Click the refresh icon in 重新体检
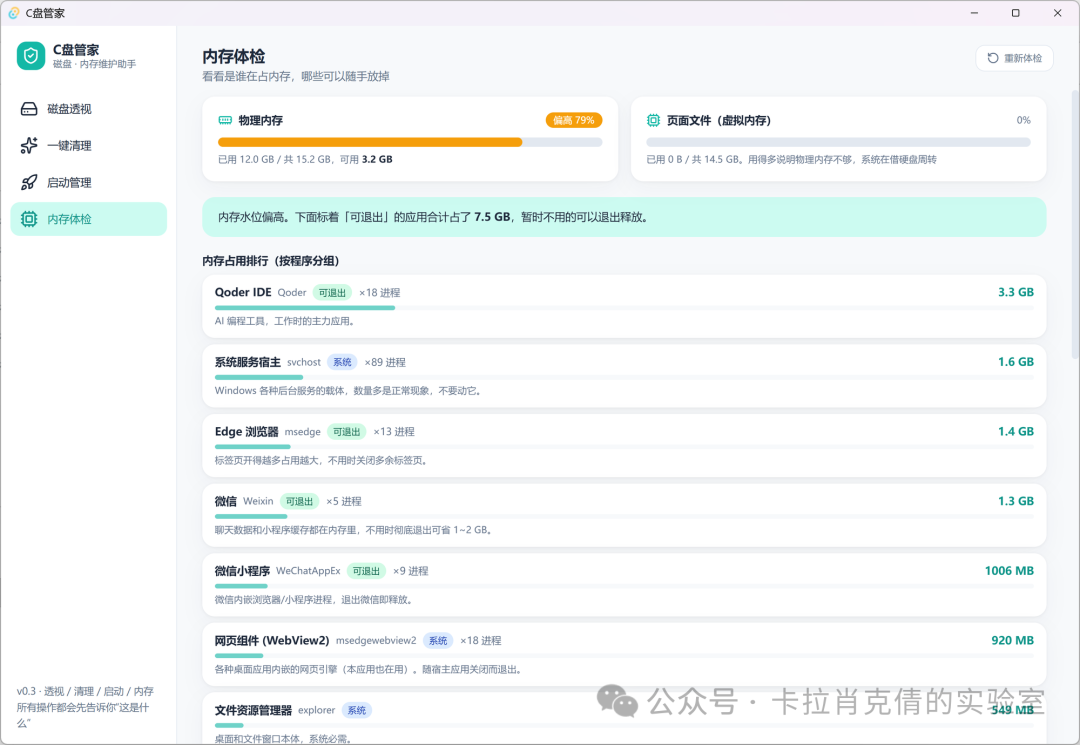The image size is (1080, 745). (993, 58)
